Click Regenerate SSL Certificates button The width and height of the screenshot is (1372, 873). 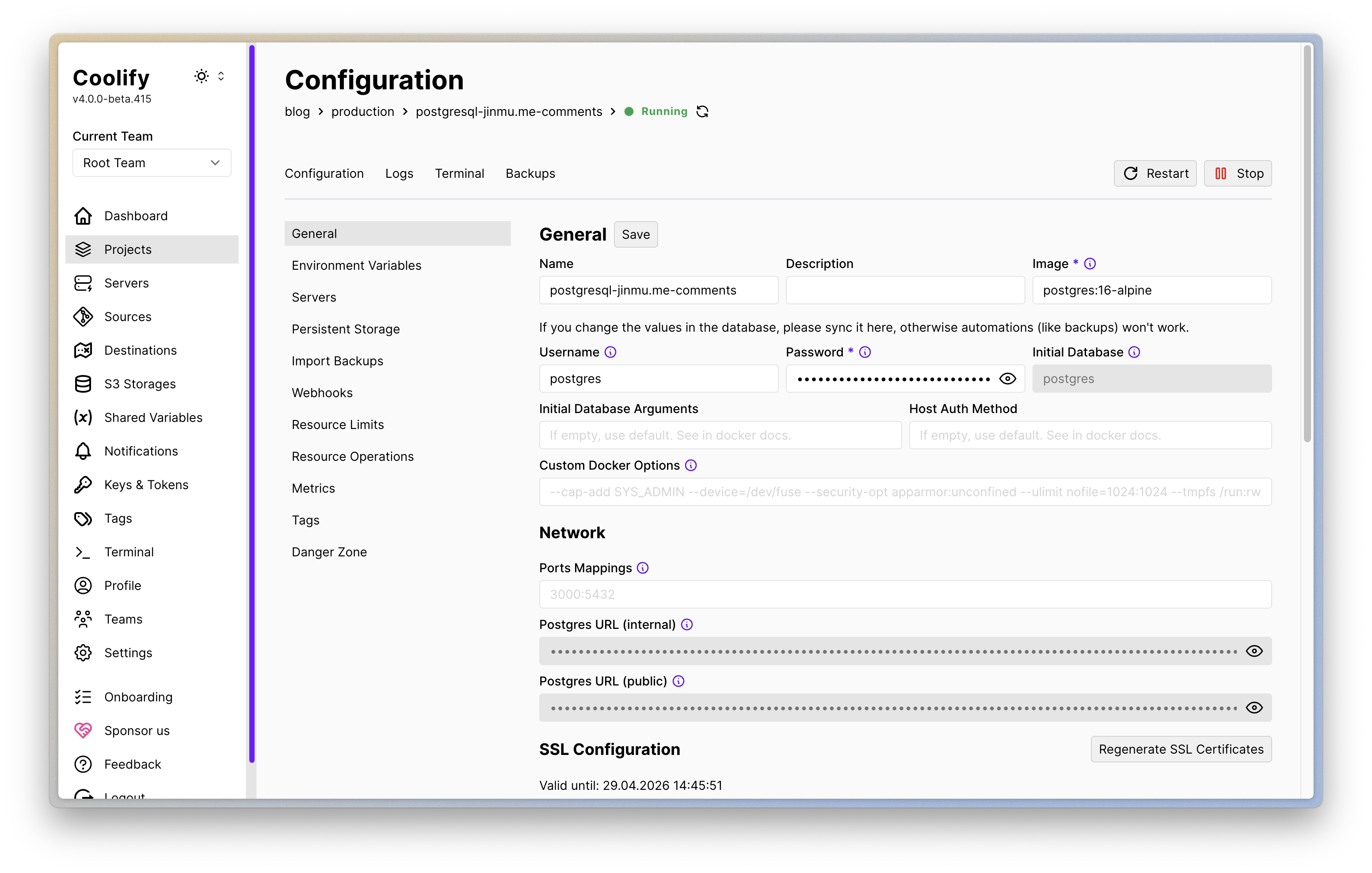tap(1181, 749)
